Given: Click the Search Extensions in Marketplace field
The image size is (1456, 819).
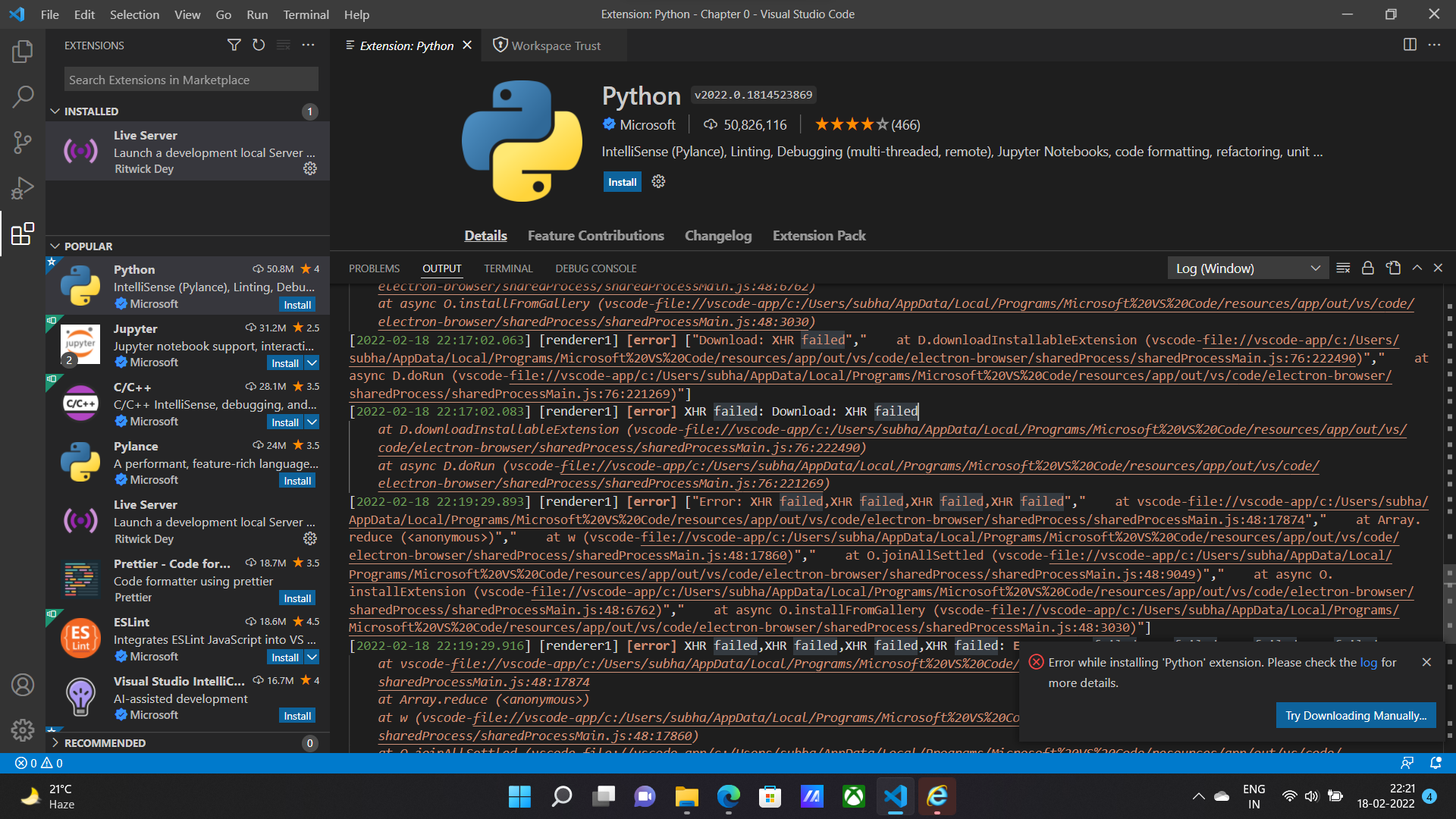Looking at the screenshot, I should pos(190,79).
